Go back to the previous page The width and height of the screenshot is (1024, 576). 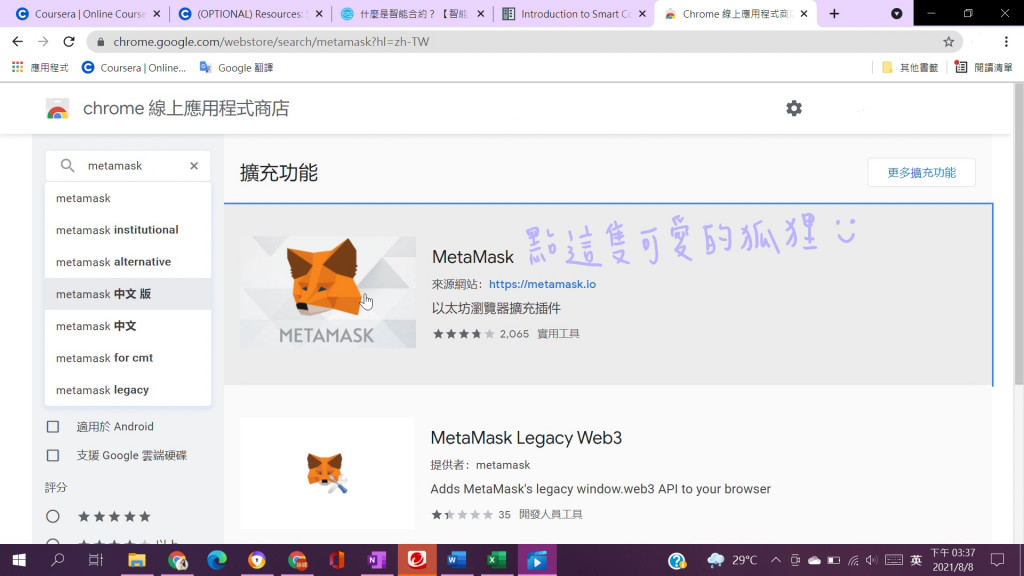click(18, 42)
